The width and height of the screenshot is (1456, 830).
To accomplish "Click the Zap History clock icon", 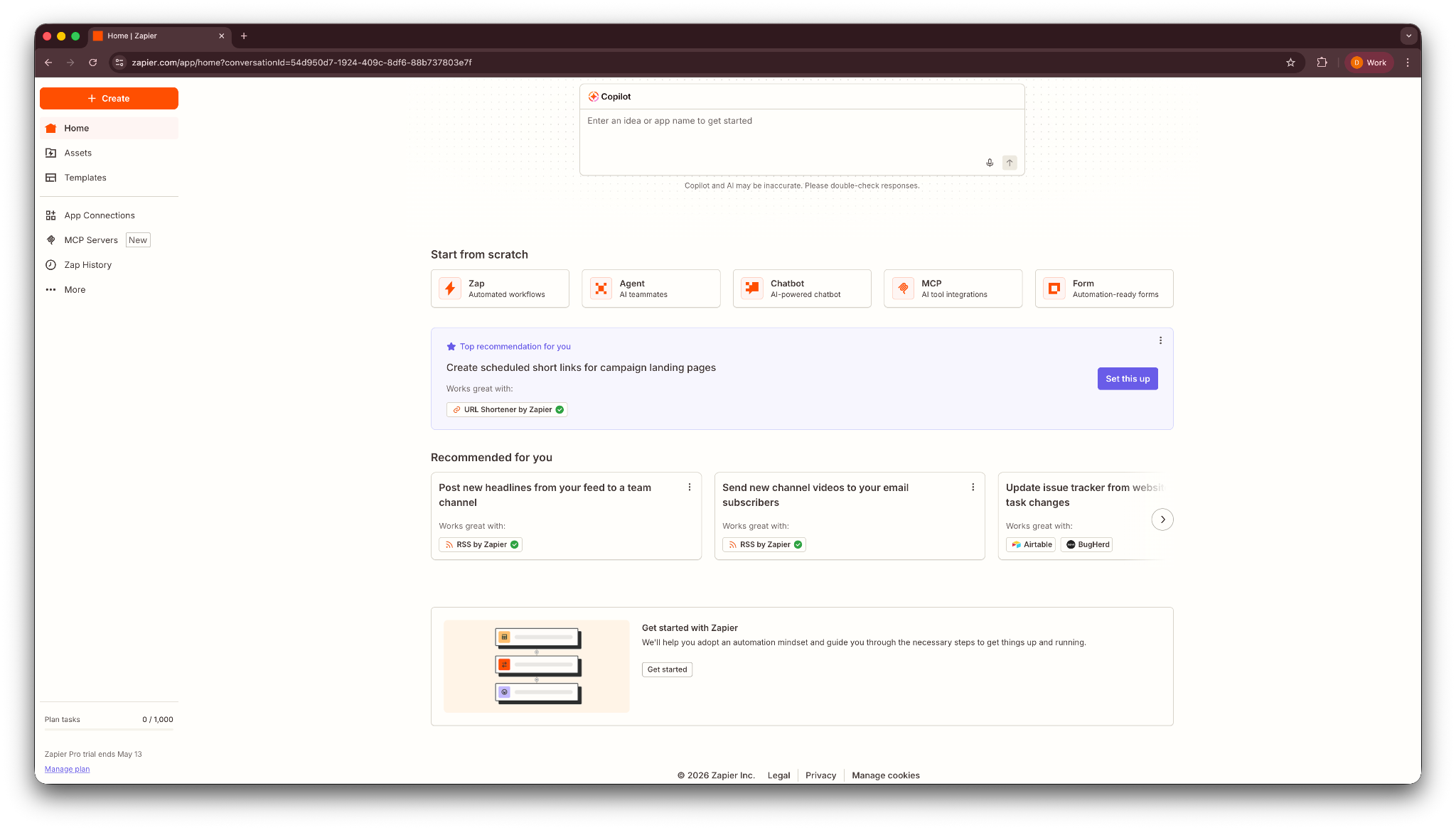I will coord(50,265).
